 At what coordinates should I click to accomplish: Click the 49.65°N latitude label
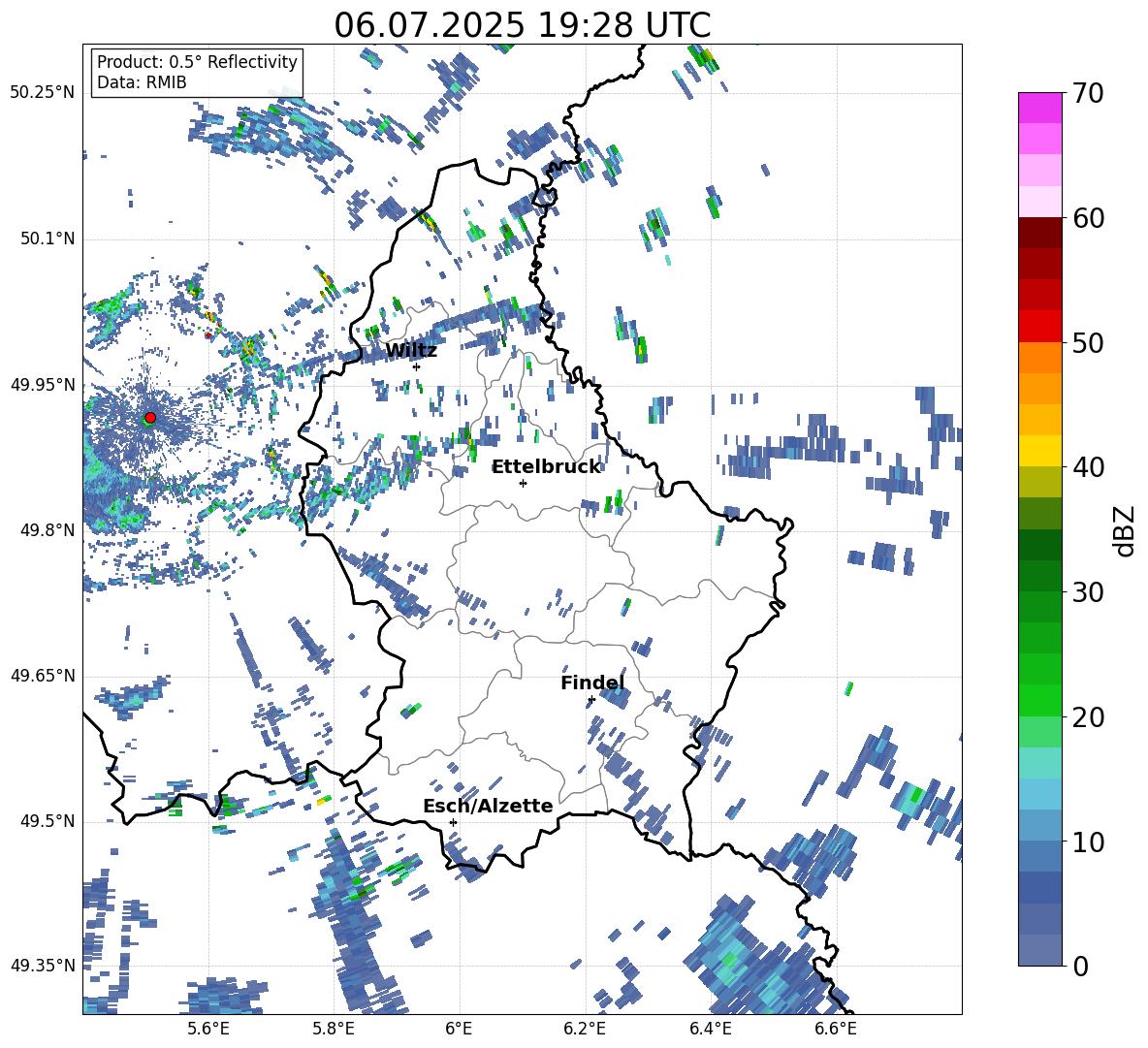tap(43, 676)
